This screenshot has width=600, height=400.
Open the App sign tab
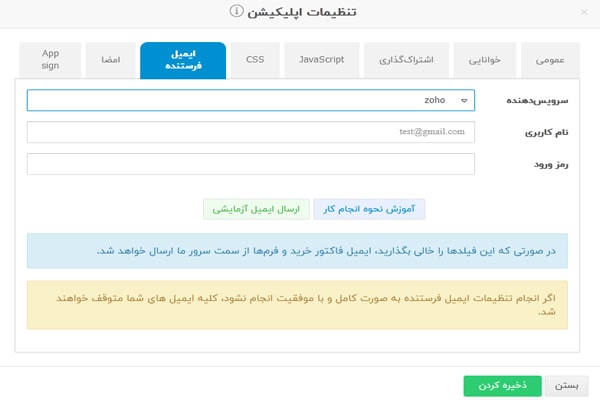tap(50, 59)
